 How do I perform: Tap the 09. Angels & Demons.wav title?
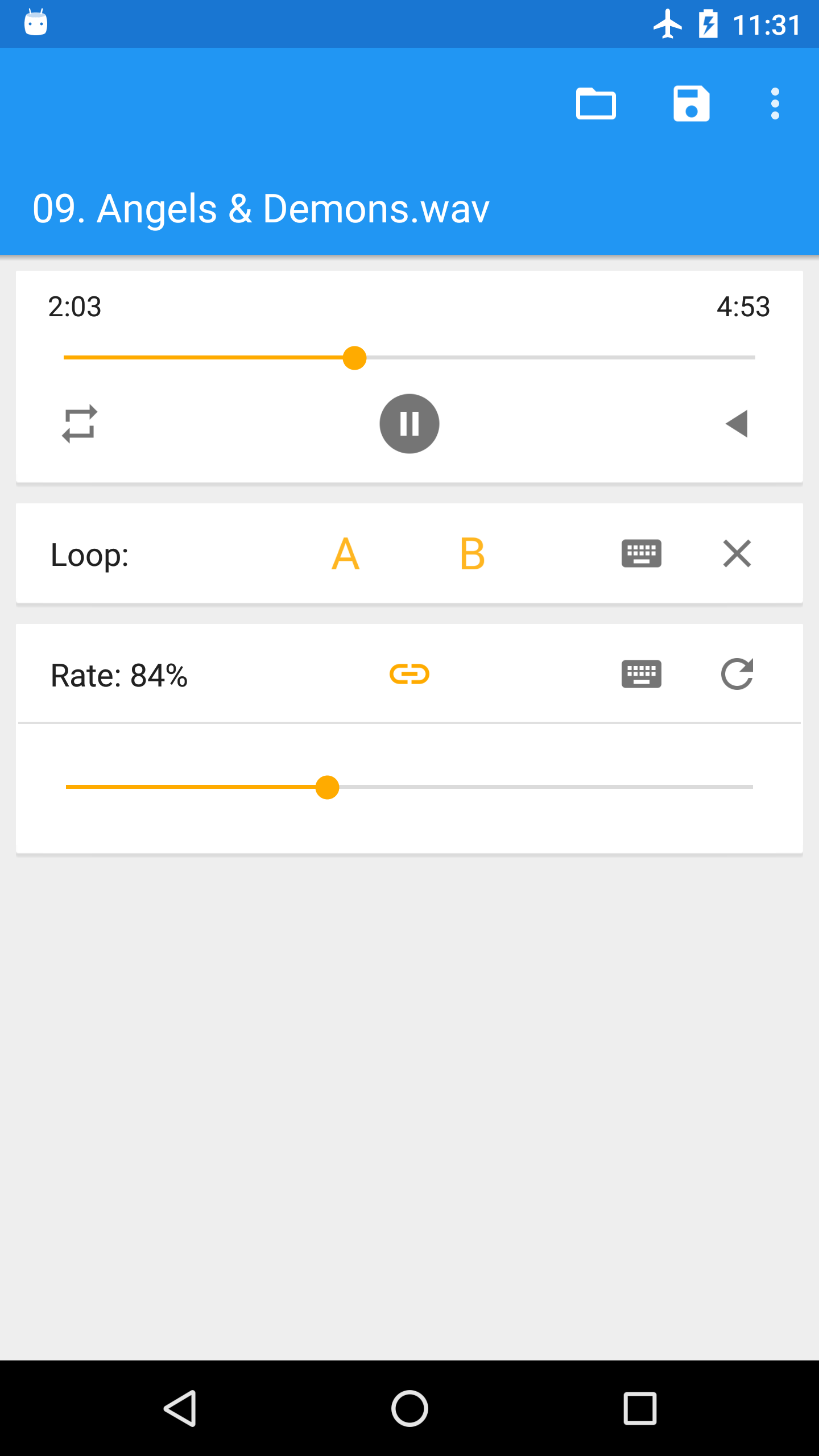[x=261, y=209]
